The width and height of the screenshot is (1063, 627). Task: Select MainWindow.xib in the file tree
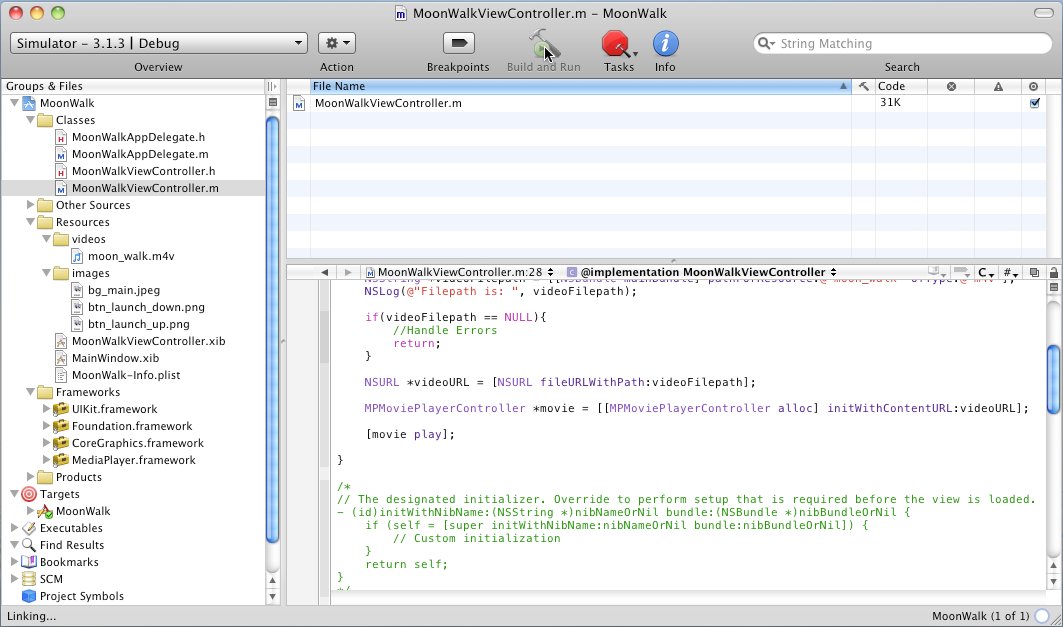(x=115, y=358)
